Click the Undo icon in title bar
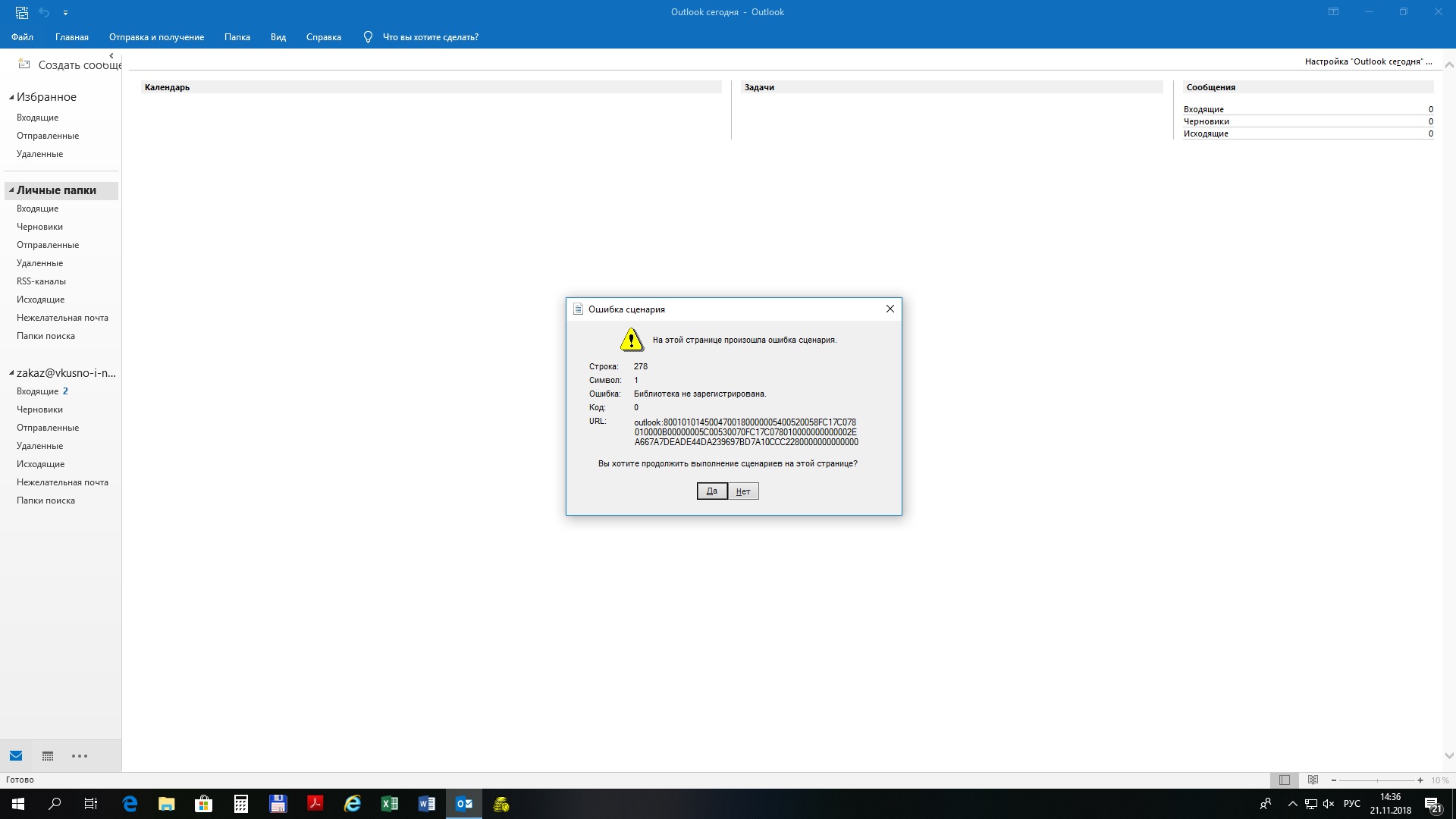 [44, 12]
